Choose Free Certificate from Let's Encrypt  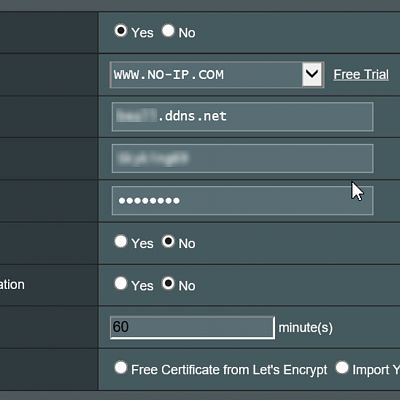121,368
